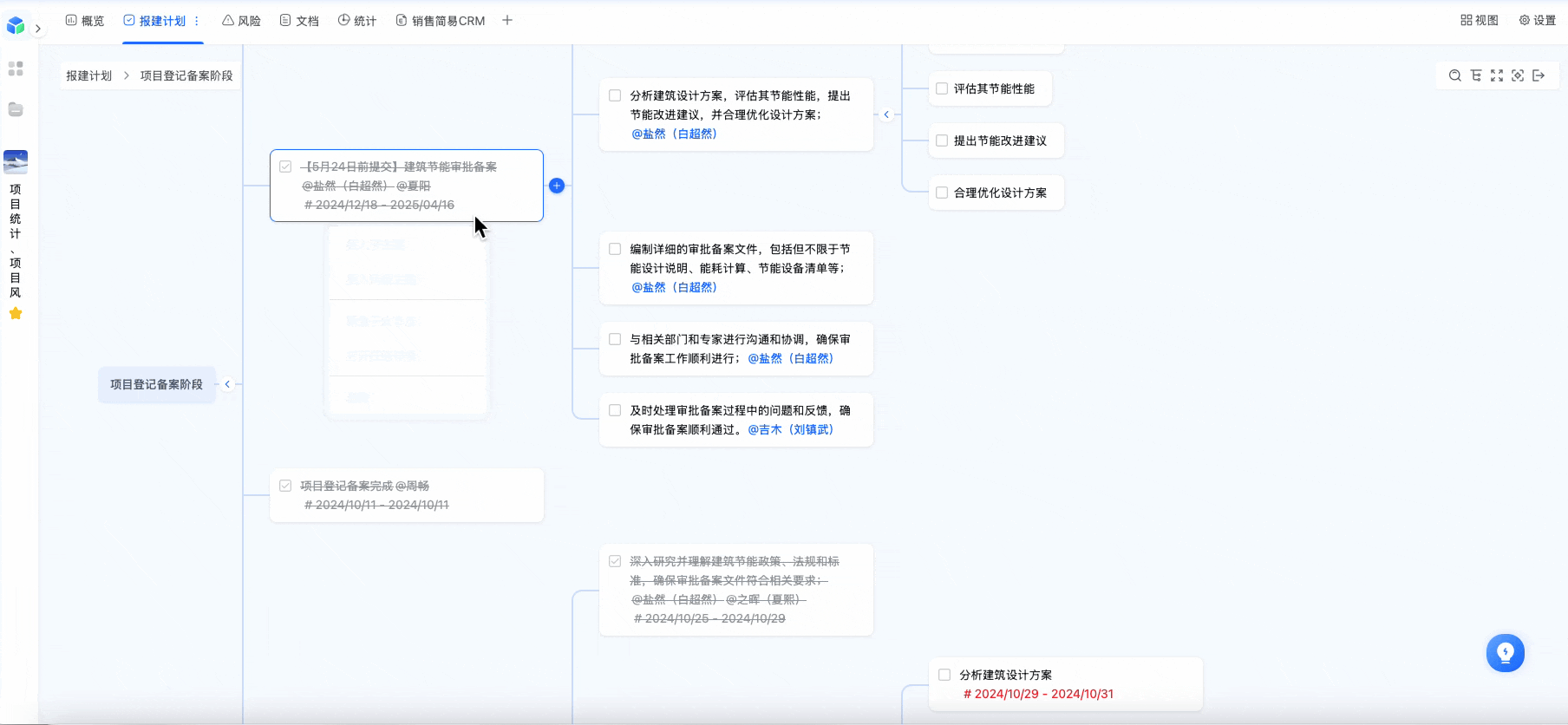Screen dimensions: 1568x725
Task: Click 报建计划 in the breadcrumb
Action: click(89, 75)
